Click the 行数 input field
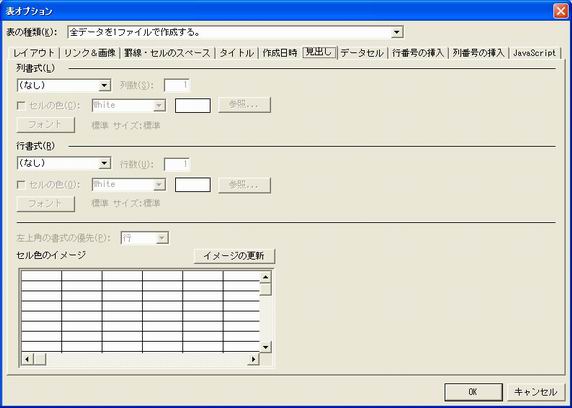This screenshot has width=572, height=408. point(177,164)
